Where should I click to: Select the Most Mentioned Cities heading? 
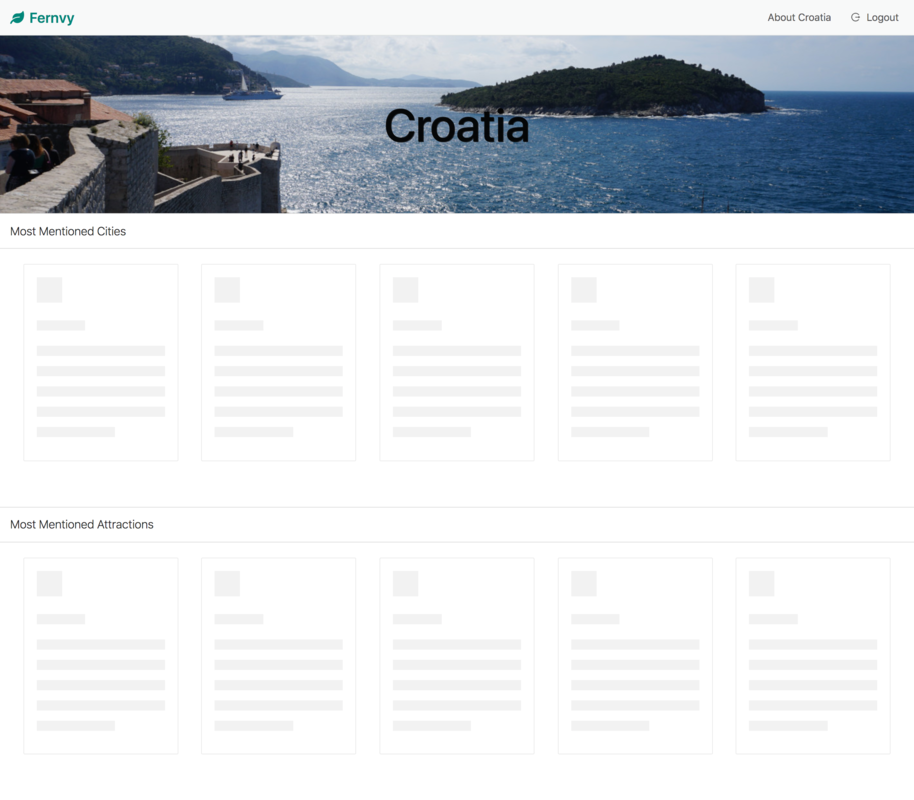[x=68, y=231]
